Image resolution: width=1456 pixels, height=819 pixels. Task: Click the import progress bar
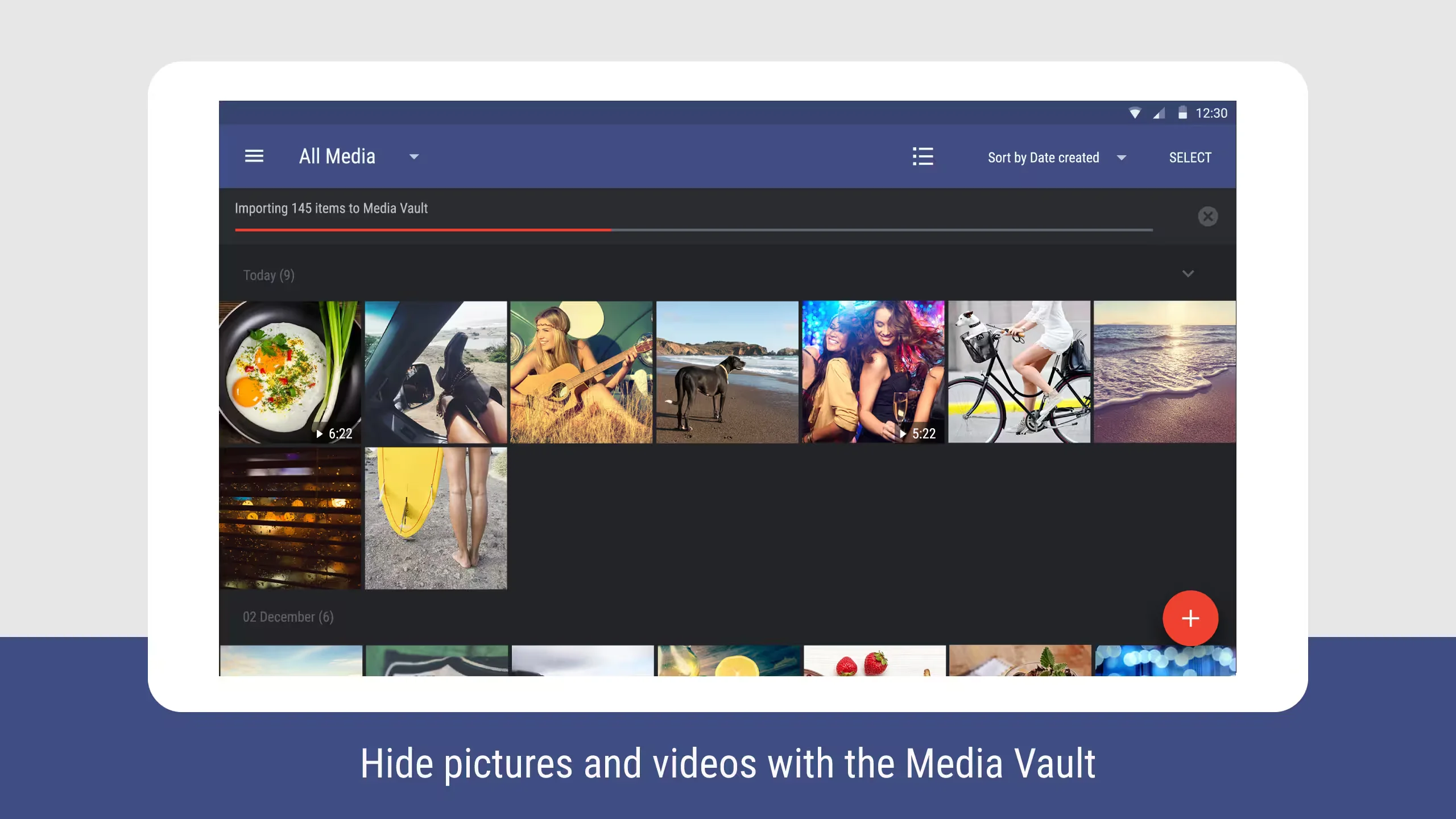[x=693, y=230]
